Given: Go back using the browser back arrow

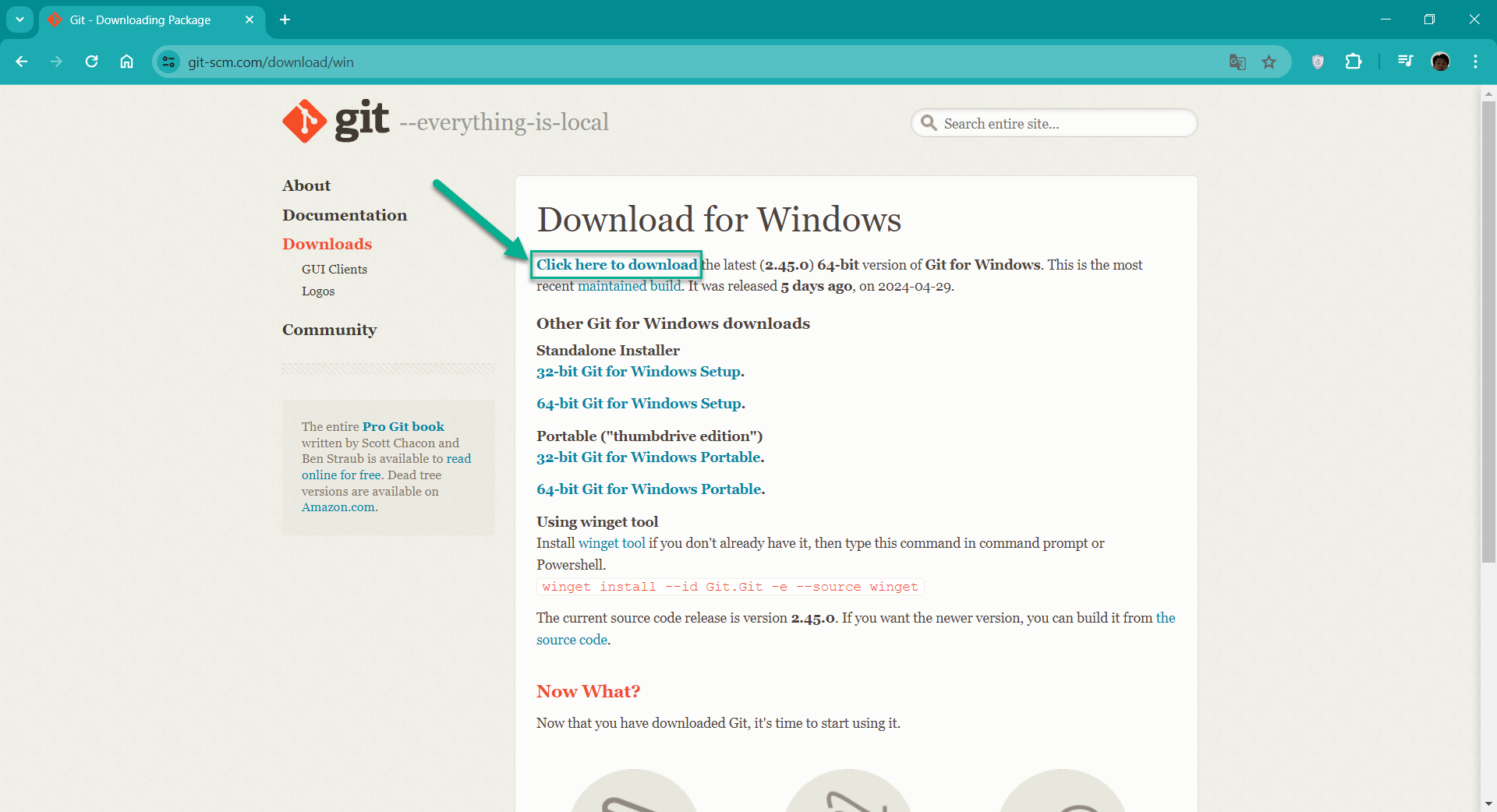Looking at the screenshot, I should pos(22,62).
